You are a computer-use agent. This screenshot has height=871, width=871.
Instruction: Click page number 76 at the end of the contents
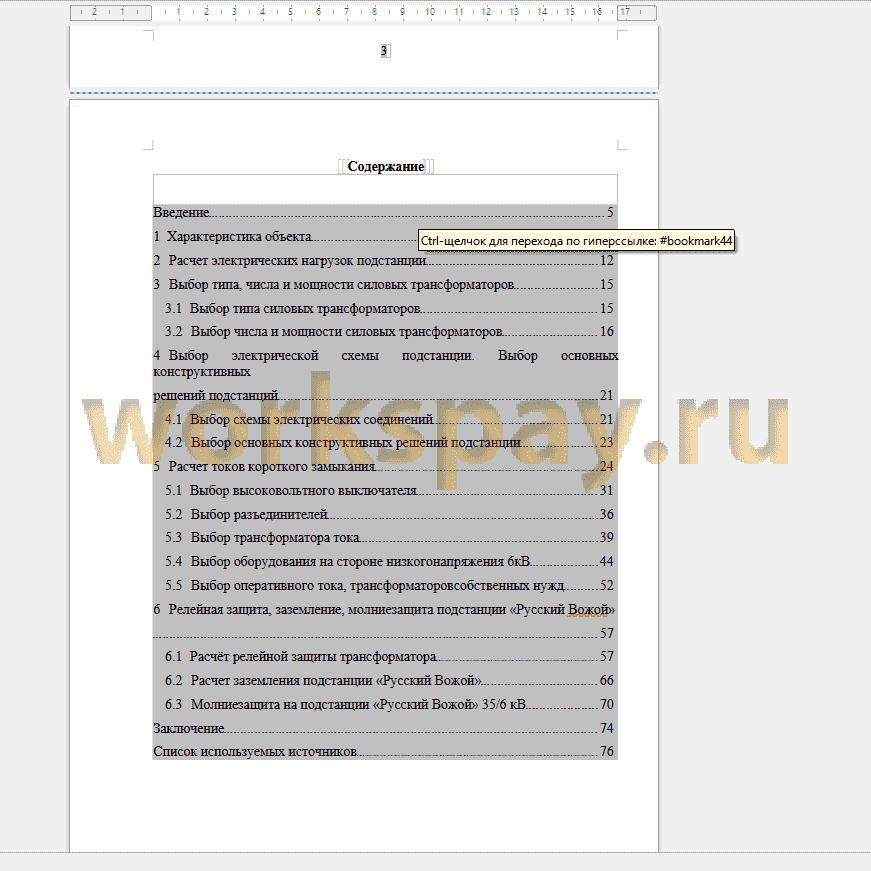607,752
